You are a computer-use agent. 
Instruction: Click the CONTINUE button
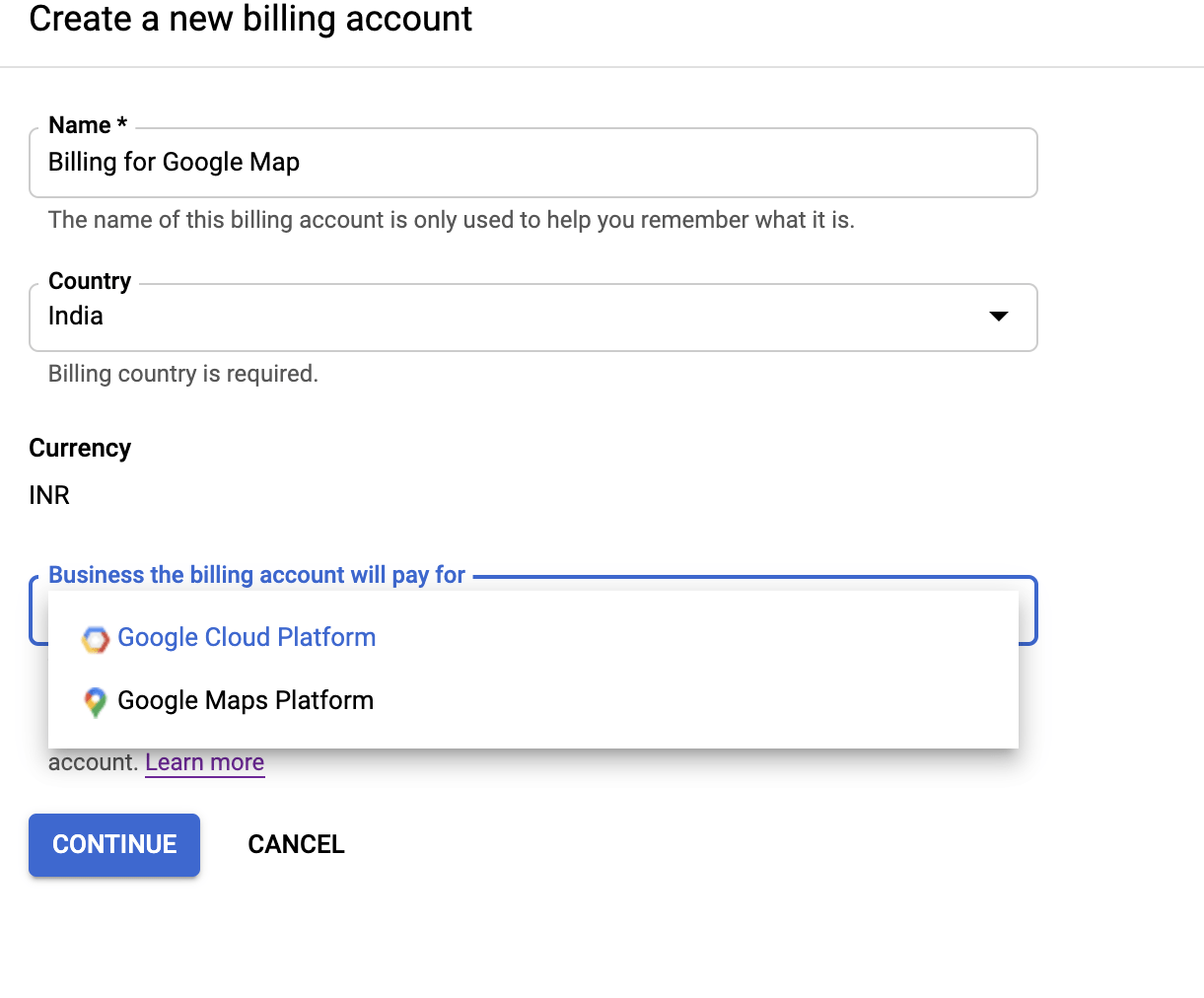point(113,844)
